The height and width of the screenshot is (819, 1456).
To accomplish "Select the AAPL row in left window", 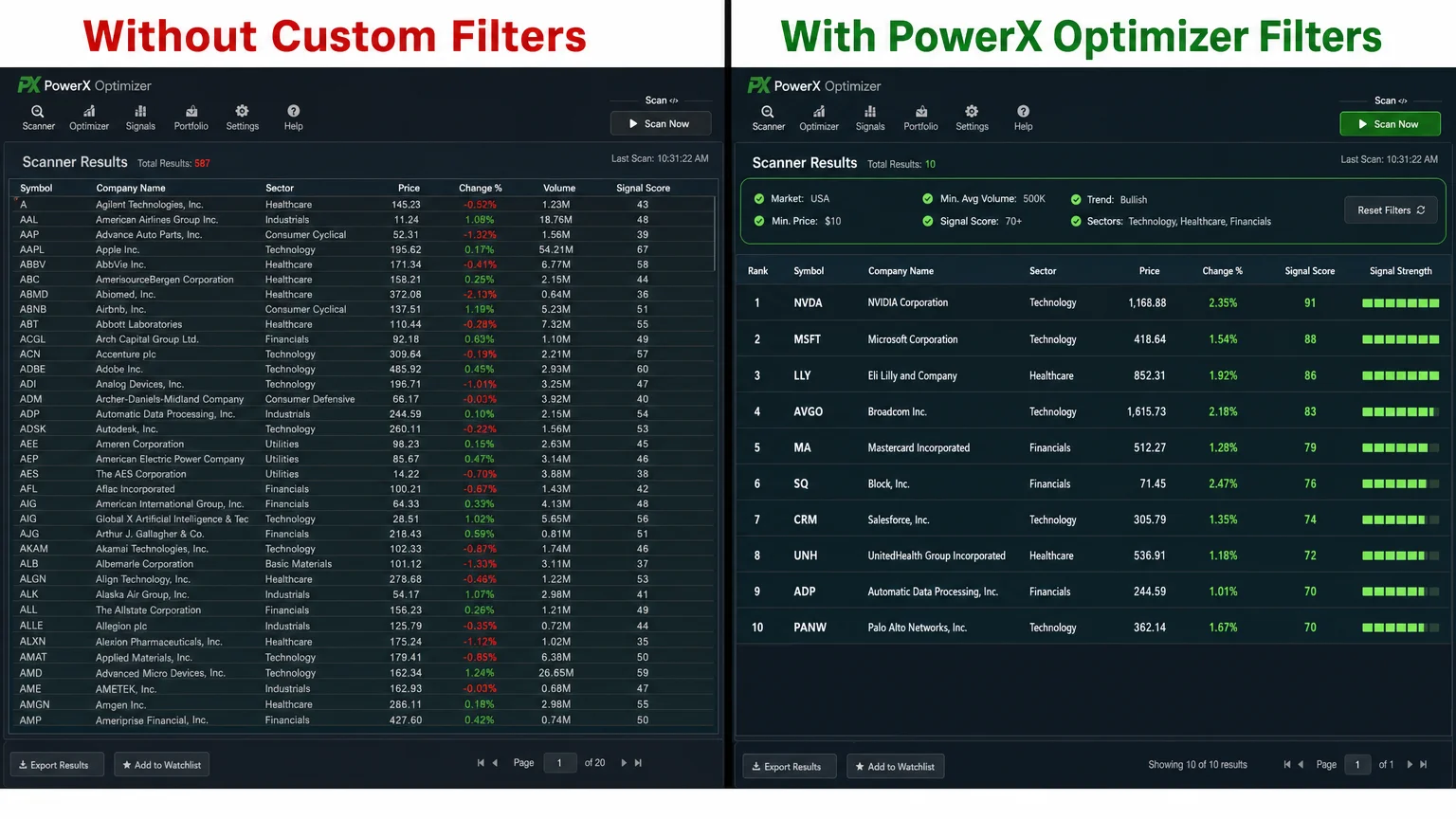I will tap(361, 250).
